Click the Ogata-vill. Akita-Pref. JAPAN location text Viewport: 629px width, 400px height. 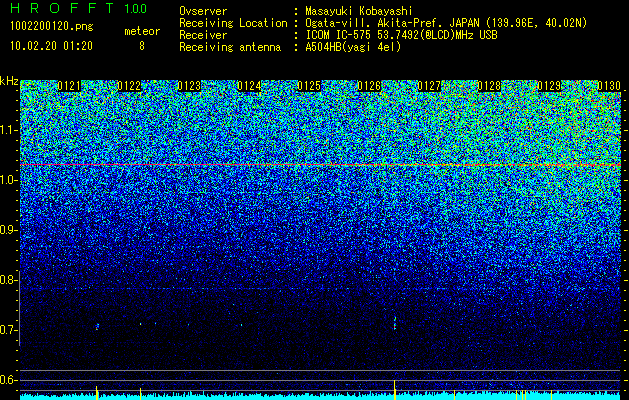[x=446, y=23]
